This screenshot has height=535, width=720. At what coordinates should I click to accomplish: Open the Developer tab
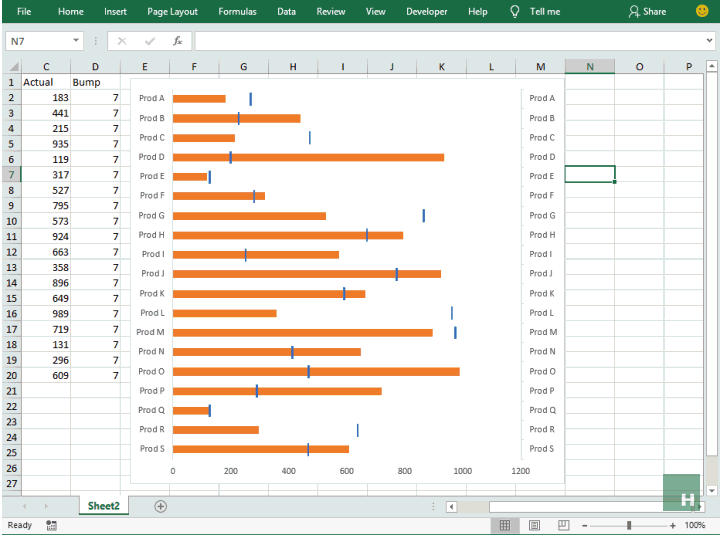click(x=427, y=11)
